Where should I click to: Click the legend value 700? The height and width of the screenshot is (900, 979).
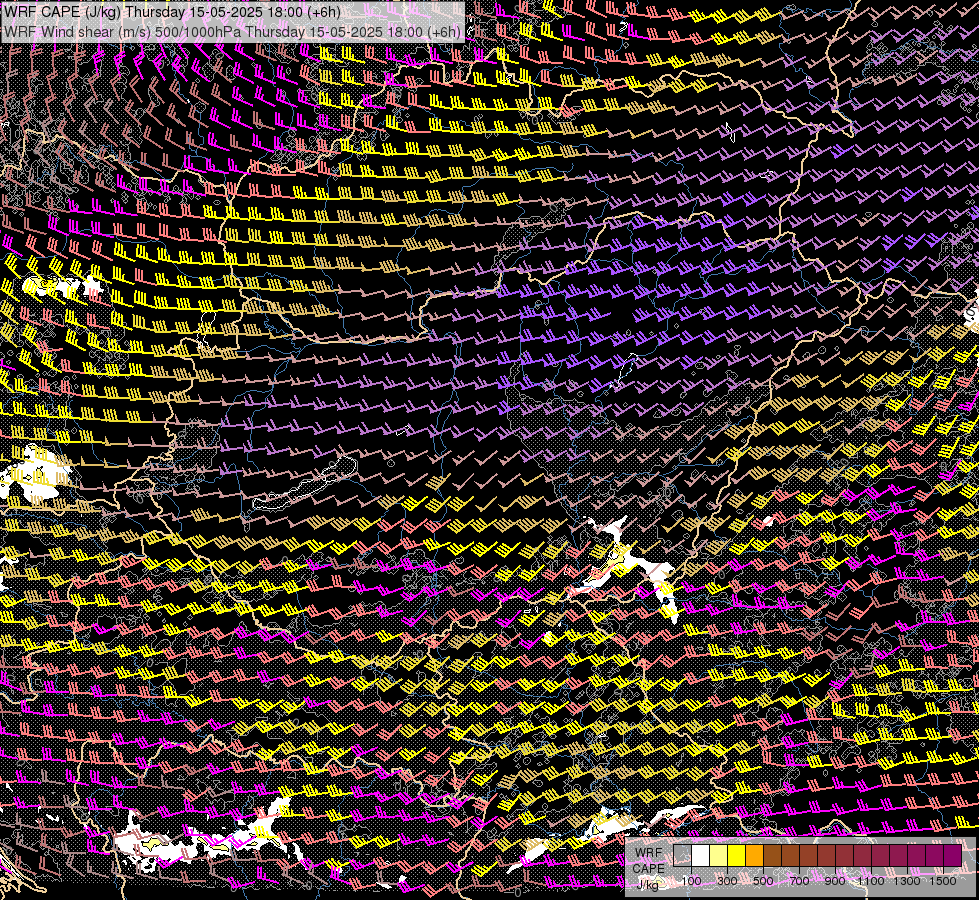pyautogui.click(x=799, y=881)
